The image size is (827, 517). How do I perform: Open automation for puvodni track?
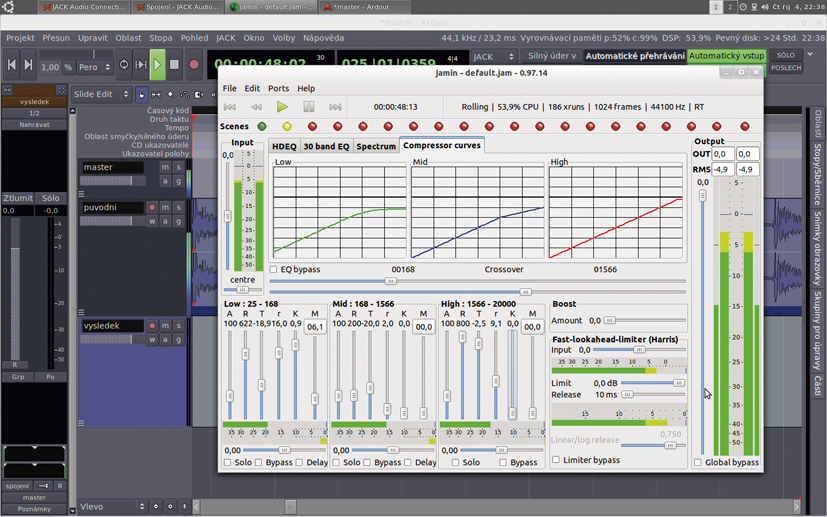[165, 221]
